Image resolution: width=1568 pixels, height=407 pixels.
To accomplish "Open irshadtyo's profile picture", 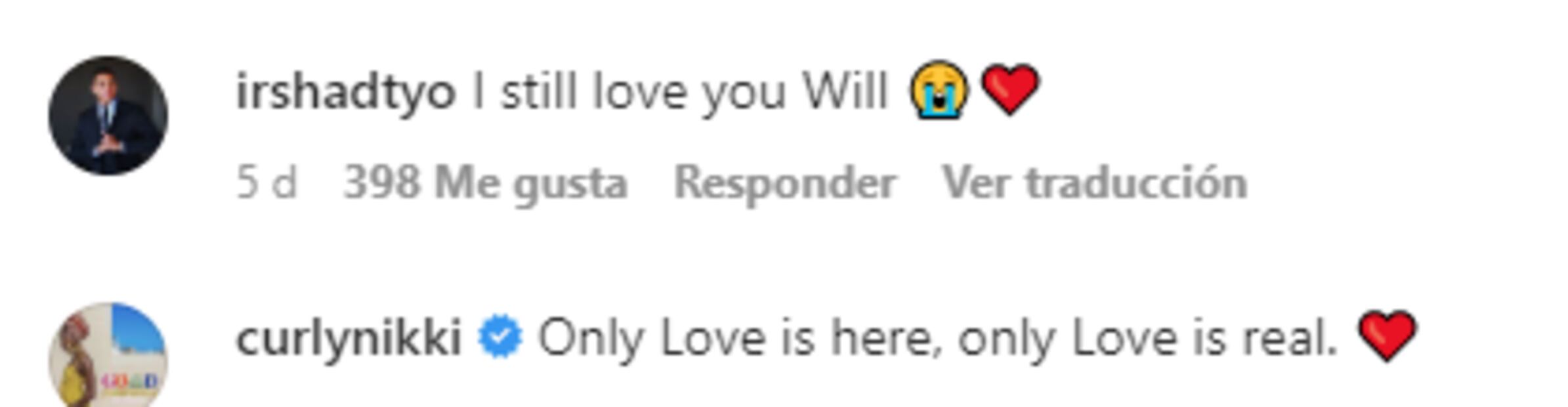I will click(108, 116).
